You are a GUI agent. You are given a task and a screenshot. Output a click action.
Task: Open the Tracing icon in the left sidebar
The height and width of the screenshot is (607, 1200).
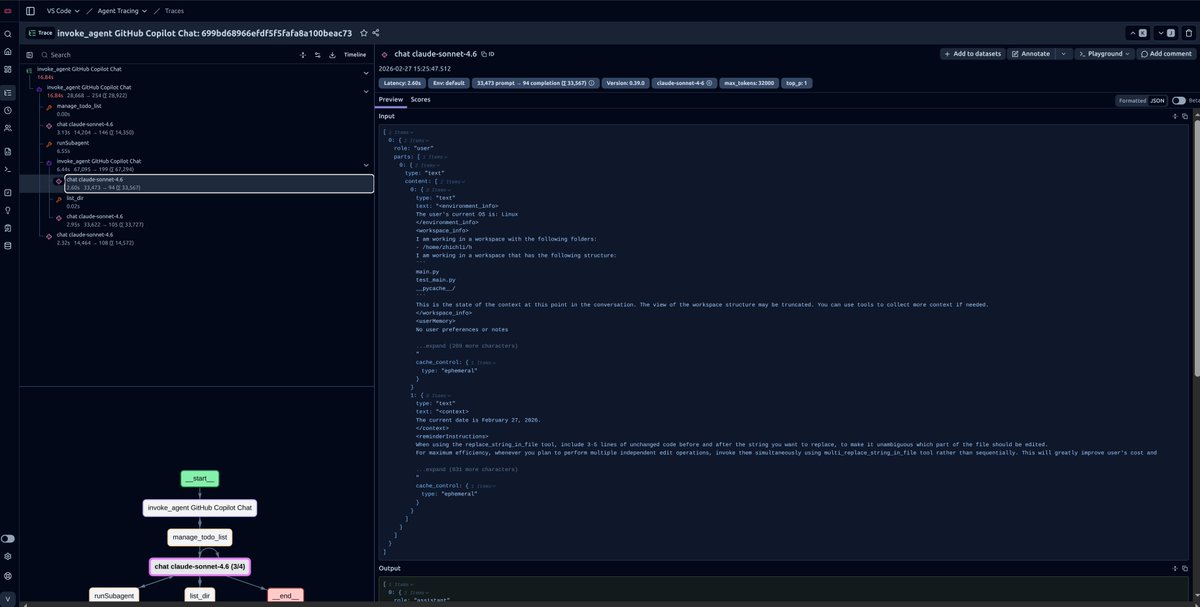pyautogui.click(x=8, y=93)
